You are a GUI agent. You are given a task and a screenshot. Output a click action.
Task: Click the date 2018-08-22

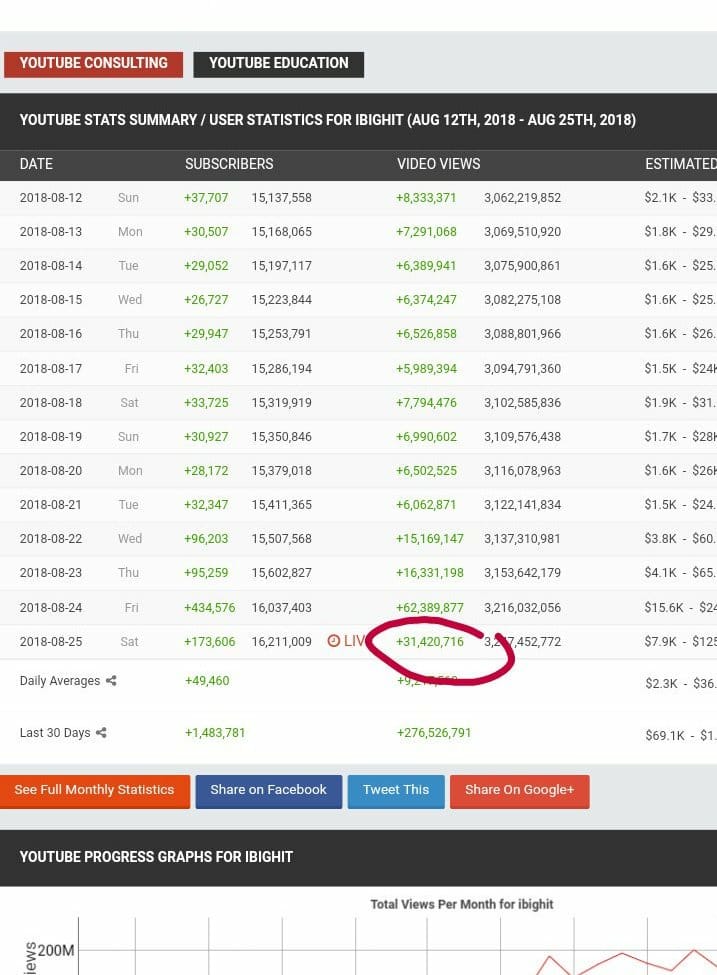pos(51,538)
